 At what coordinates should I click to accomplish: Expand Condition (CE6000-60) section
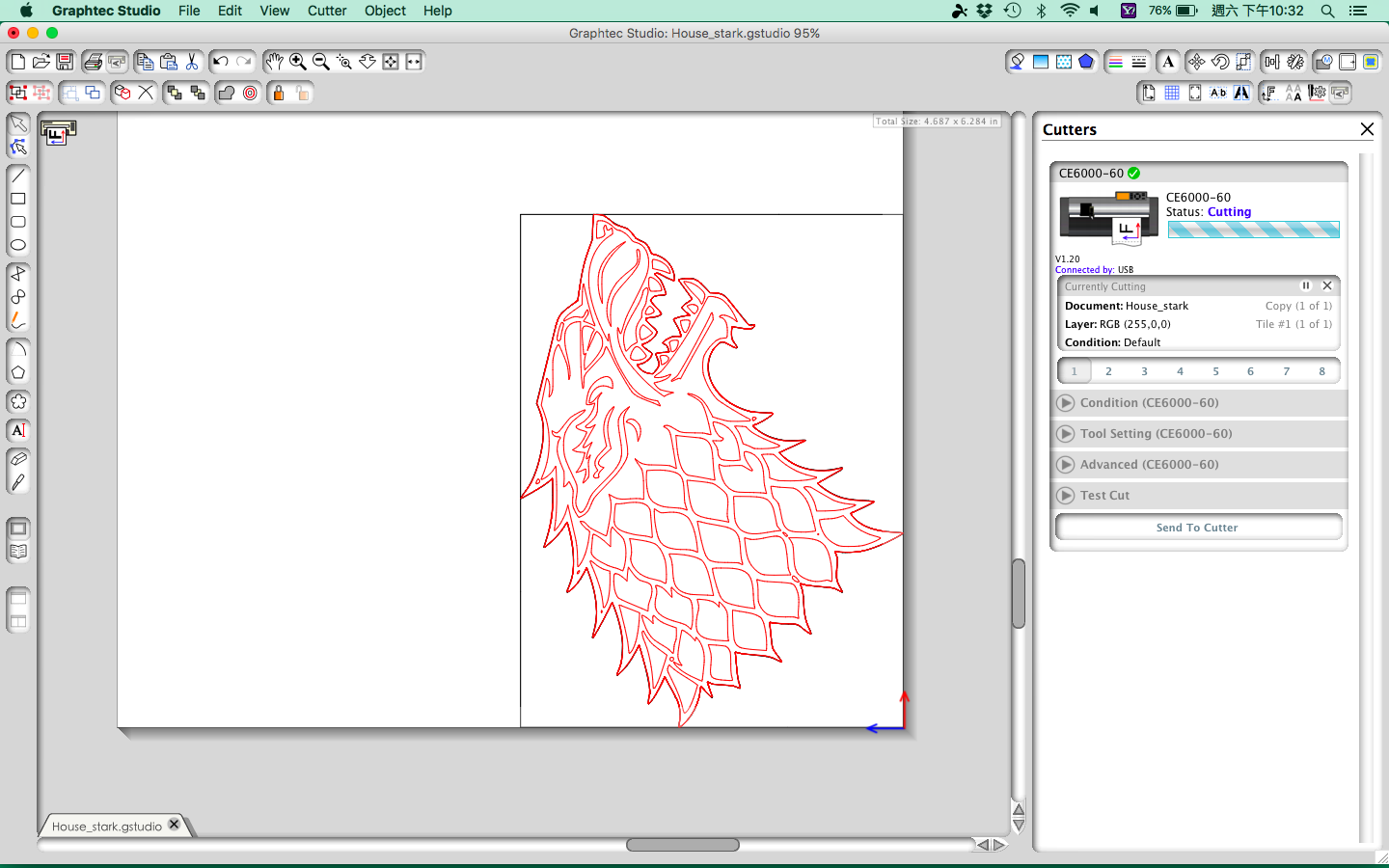[1198, 403]
